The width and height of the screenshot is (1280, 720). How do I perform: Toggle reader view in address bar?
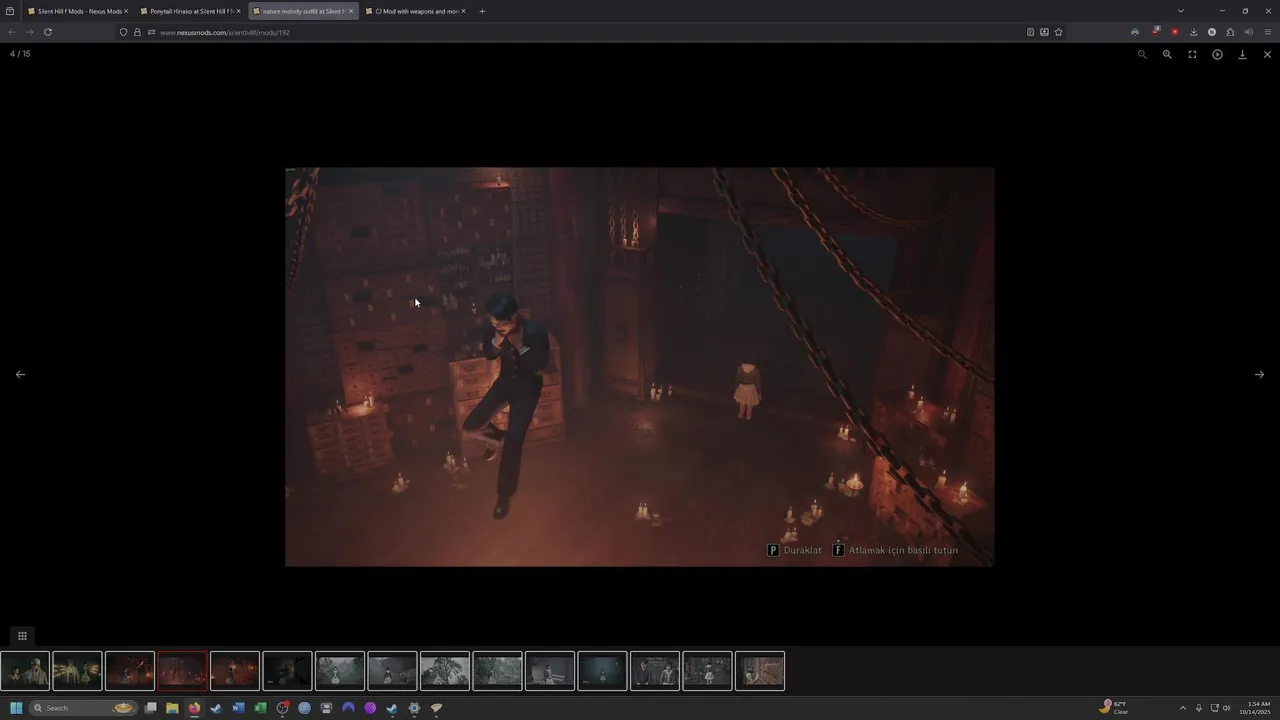(x=1030, y=32)
